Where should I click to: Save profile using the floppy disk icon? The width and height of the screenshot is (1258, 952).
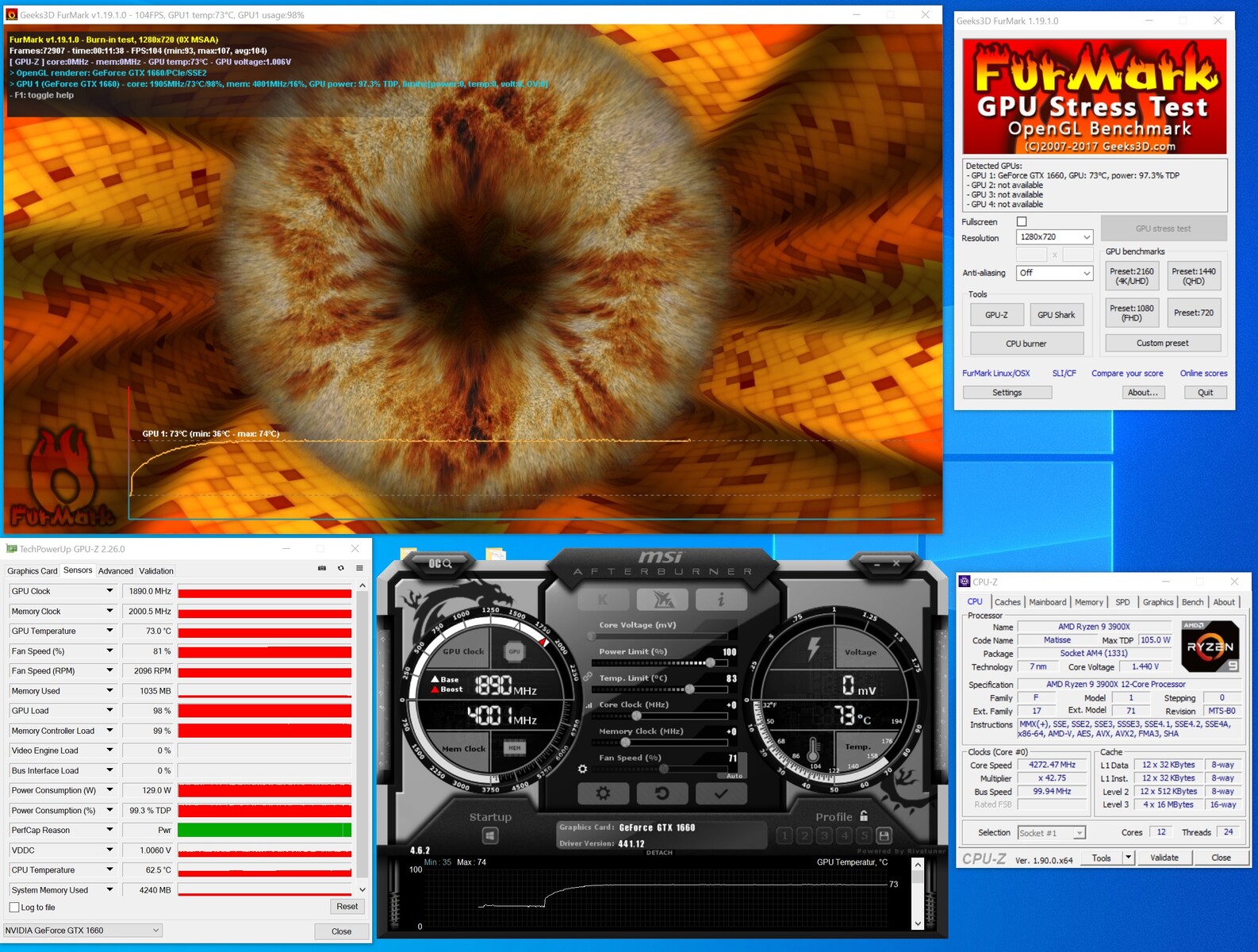click(884, 835)
